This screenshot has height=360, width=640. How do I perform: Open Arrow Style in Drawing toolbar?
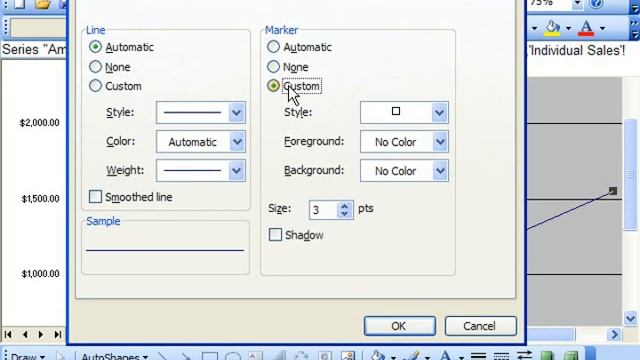coord(524,356)
